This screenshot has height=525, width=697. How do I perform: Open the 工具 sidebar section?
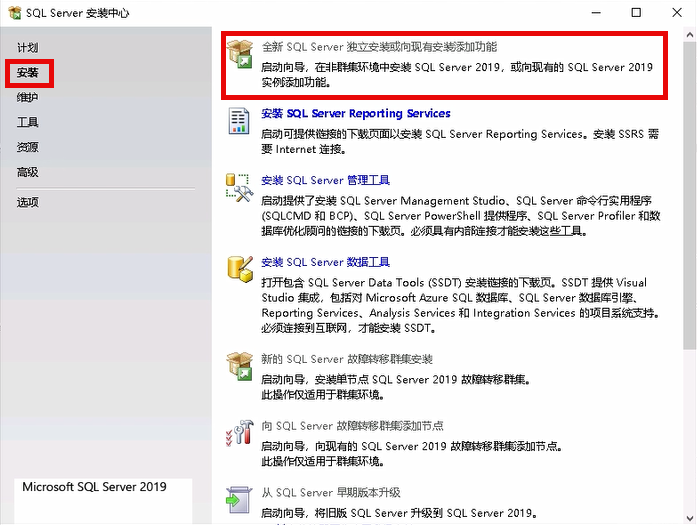27,123
